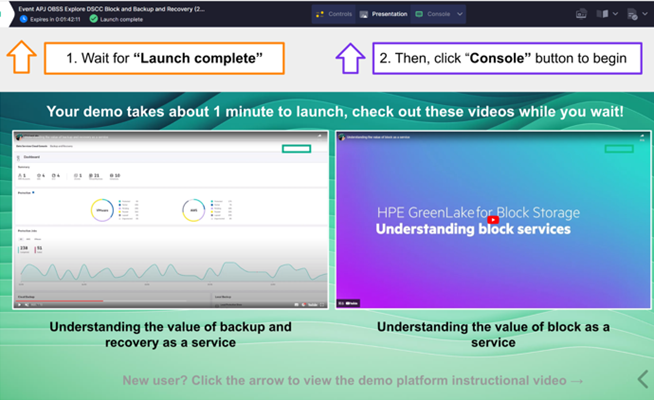The width and height of the screenshot is (654, 400).
Task: Click channel avatar on the backup video
Action: pos(19,137)
